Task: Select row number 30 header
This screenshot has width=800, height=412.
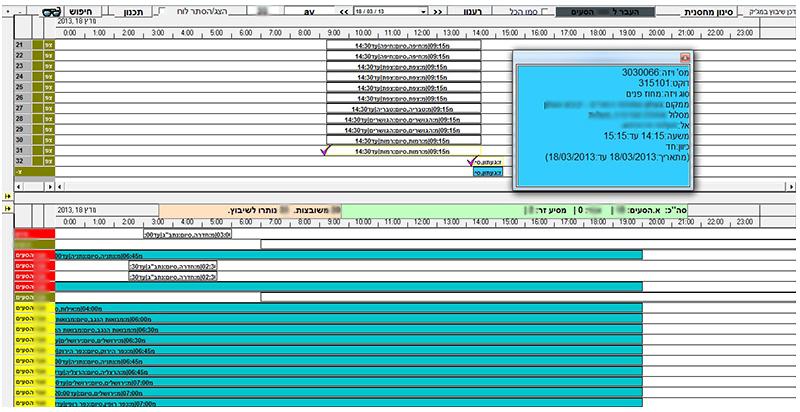Action: [23, 140]
